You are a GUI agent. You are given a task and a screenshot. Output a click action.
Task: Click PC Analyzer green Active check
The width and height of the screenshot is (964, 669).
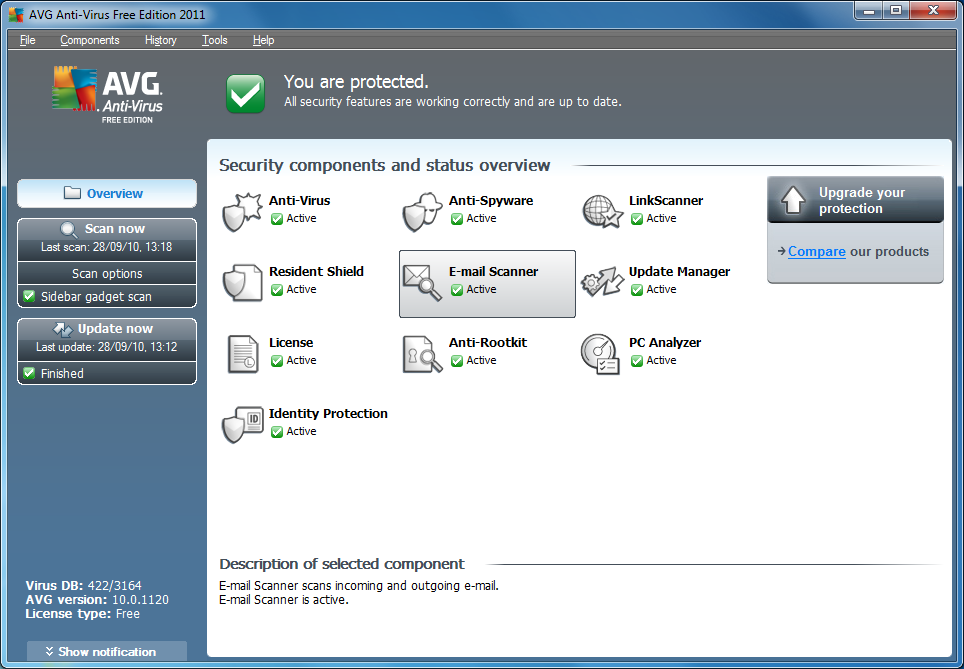(637, 360)
